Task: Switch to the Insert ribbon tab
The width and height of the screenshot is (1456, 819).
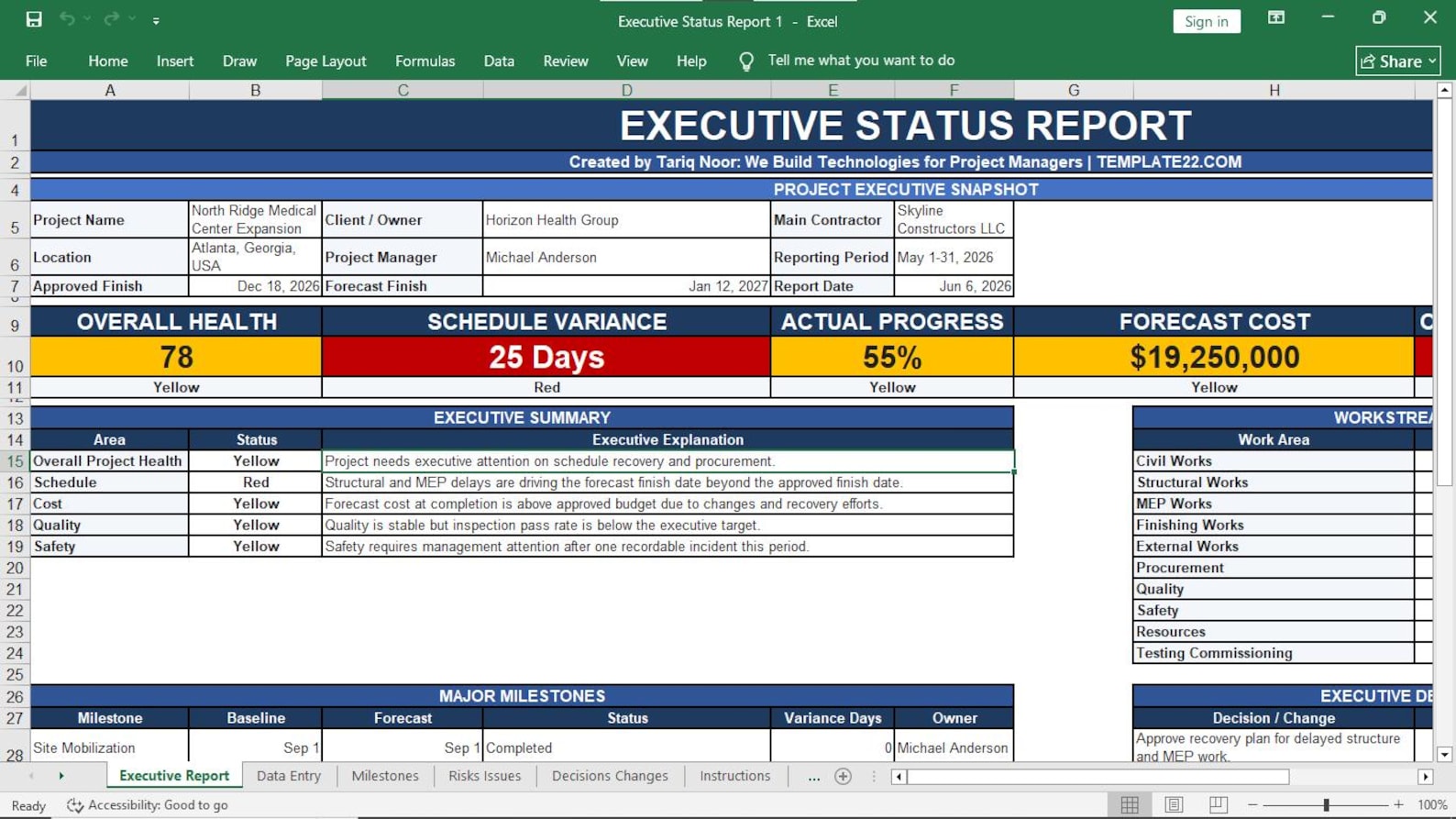Action: pyautogui.click(x=175, y=61)
